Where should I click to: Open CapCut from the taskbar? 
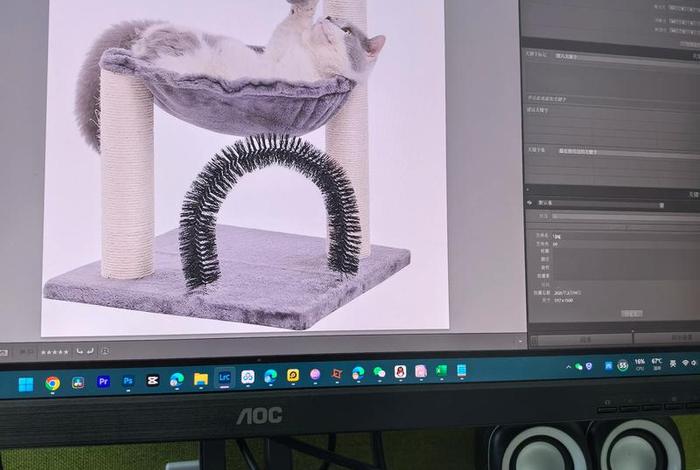pyautogui.click(x=153, y=380)
